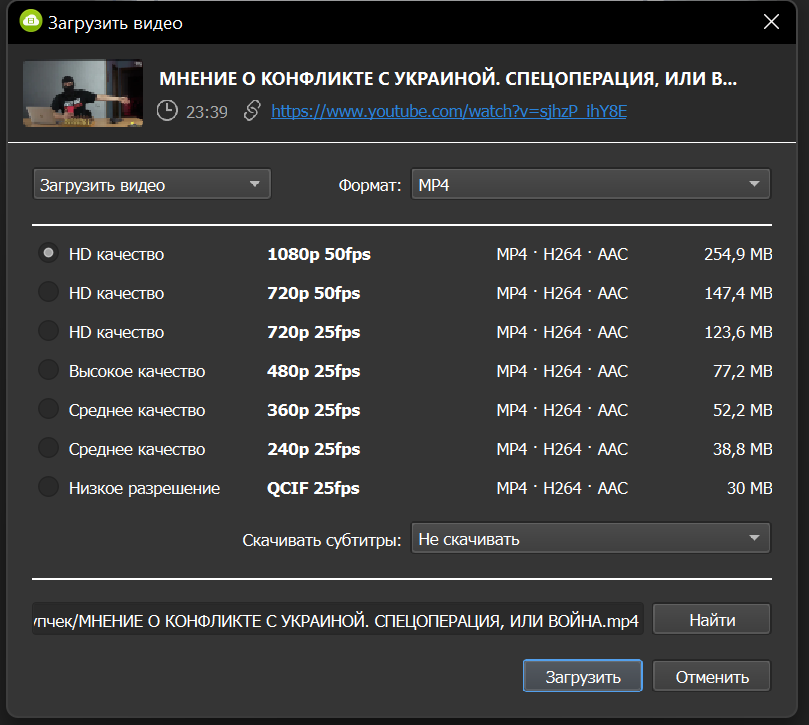
Task: Choose 480p 25fps high quality option
Action: 47,371
